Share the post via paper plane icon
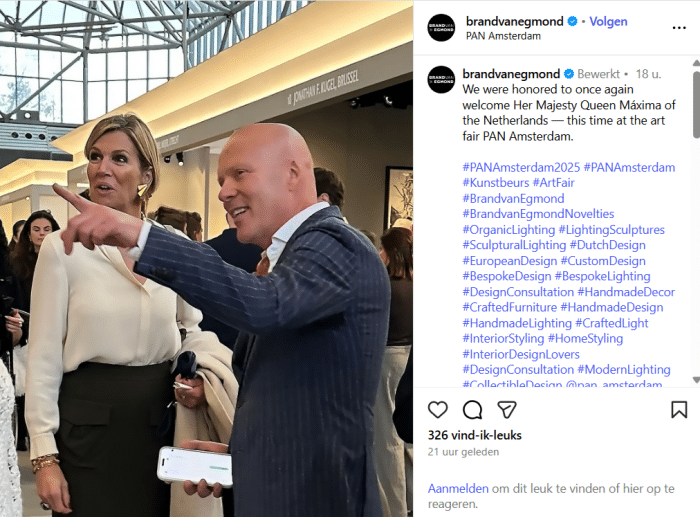 [507, 409]
